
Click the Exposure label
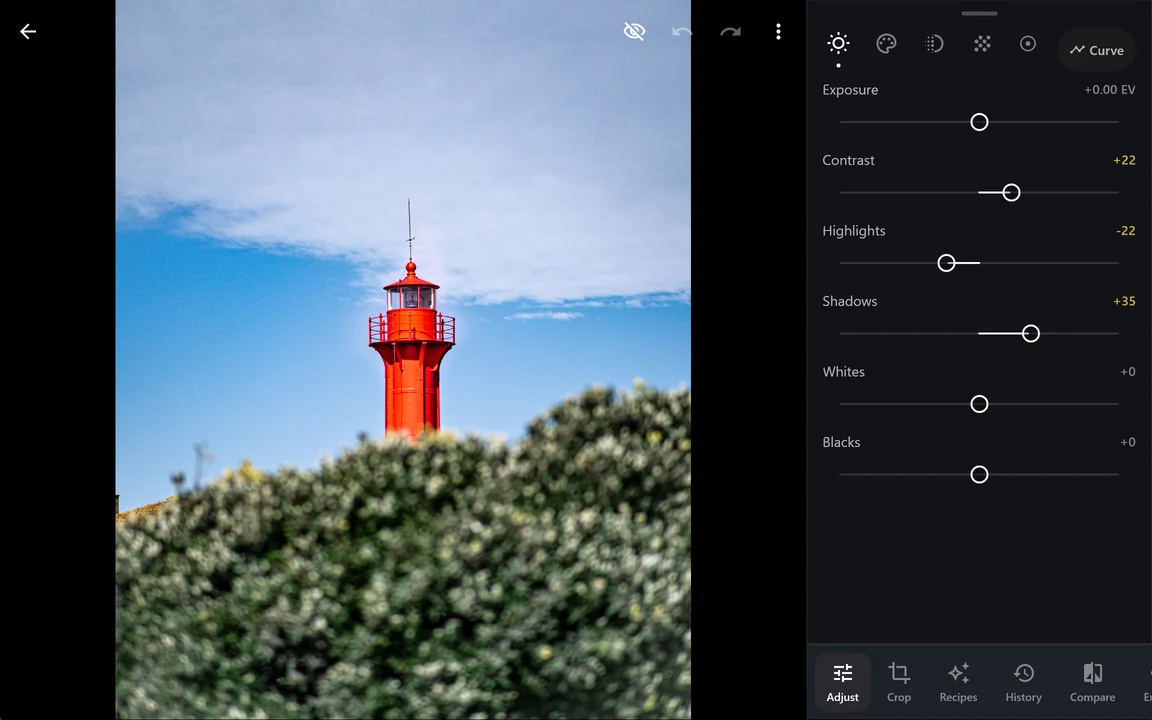(850, 90)
